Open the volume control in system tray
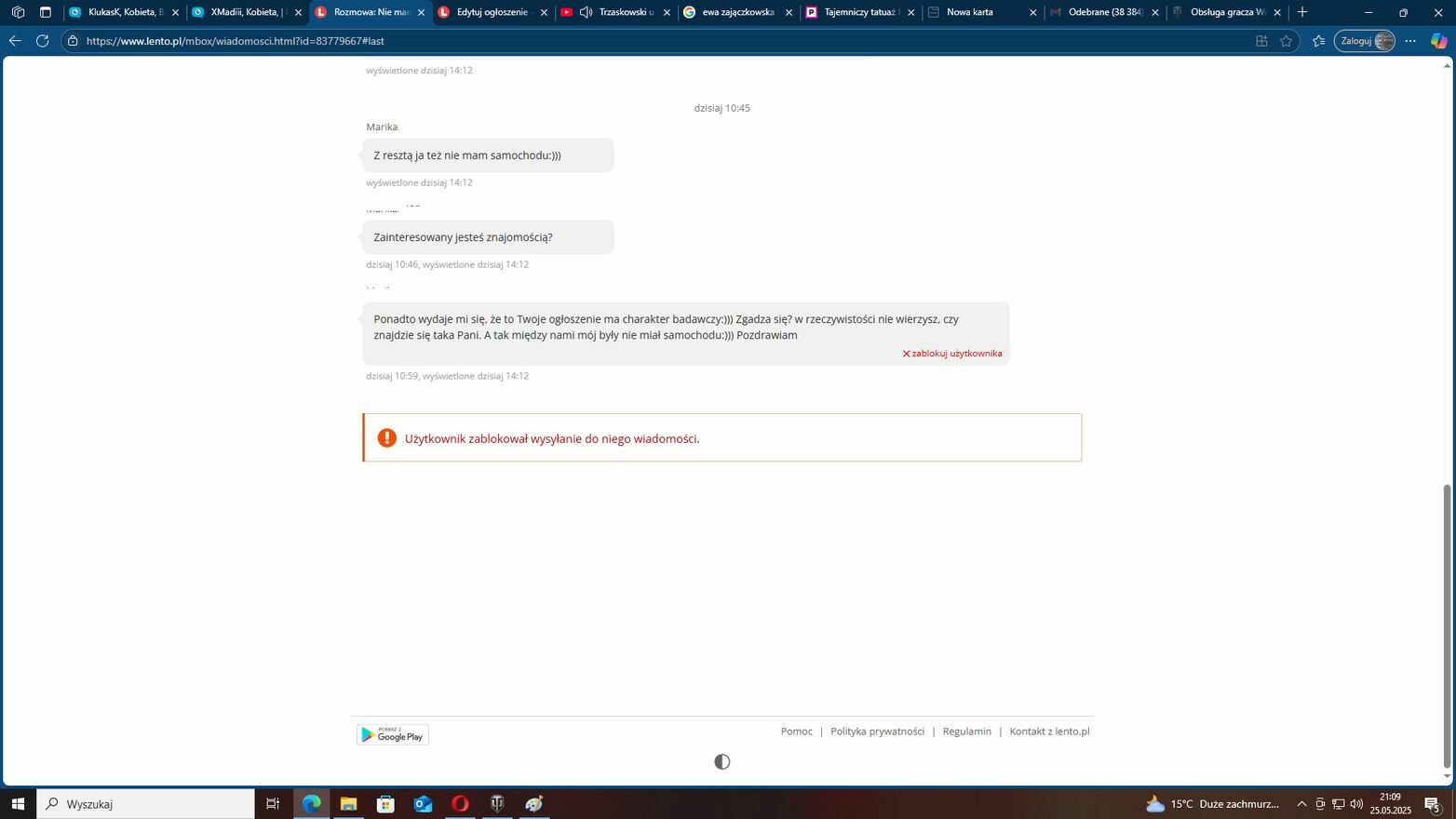The height and width of the screenshot is (819, 1456). (1356, 804)
